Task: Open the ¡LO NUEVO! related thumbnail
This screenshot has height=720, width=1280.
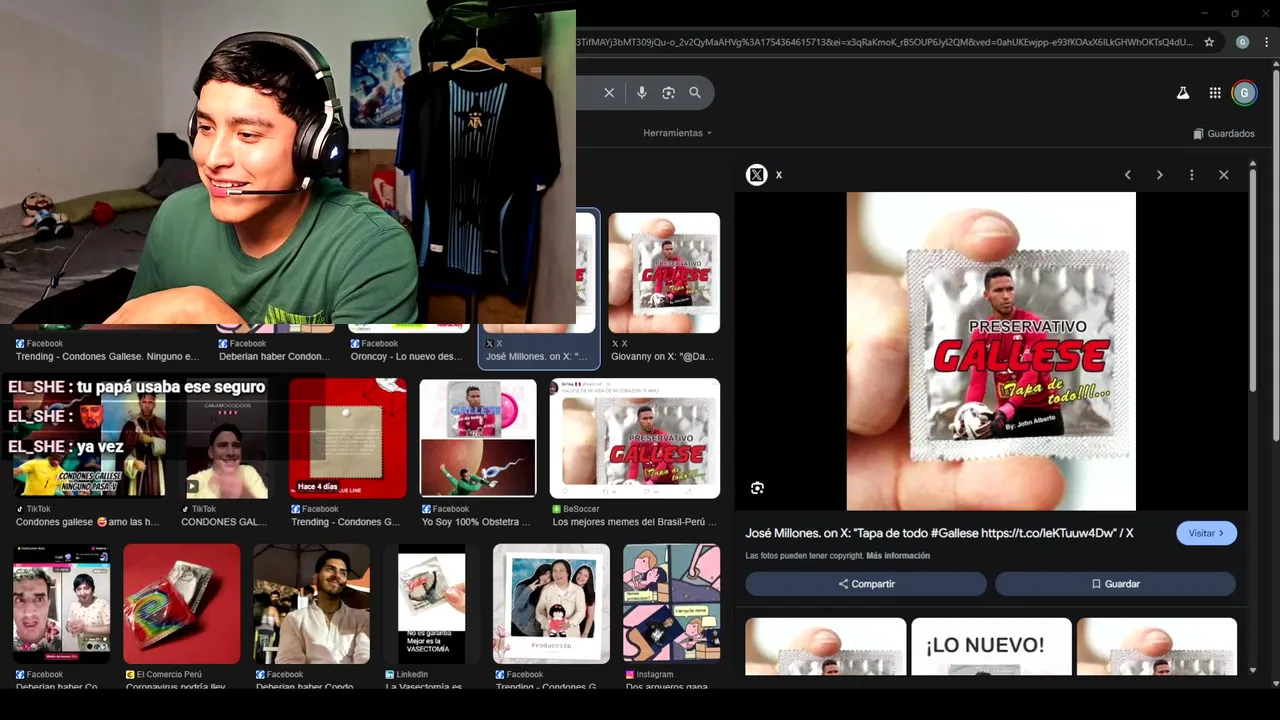Action: click(991, 646)
